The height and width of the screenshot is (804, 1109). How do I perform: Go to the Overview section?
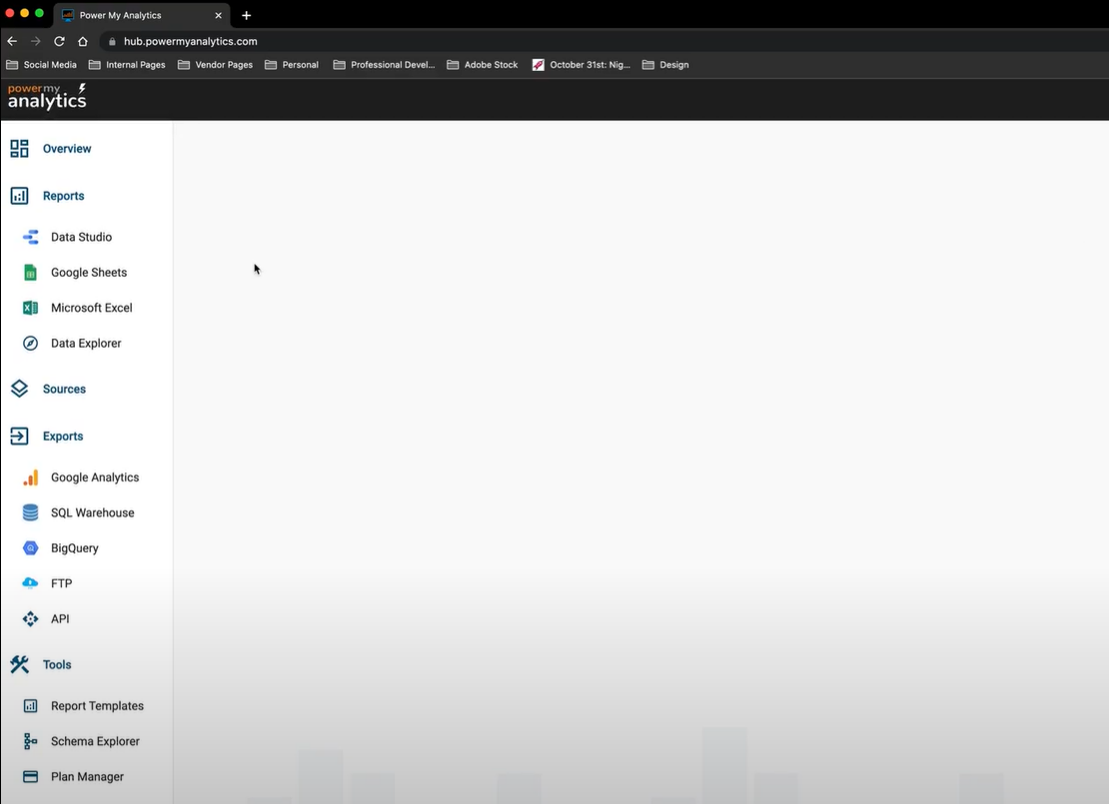coord(66,149)
